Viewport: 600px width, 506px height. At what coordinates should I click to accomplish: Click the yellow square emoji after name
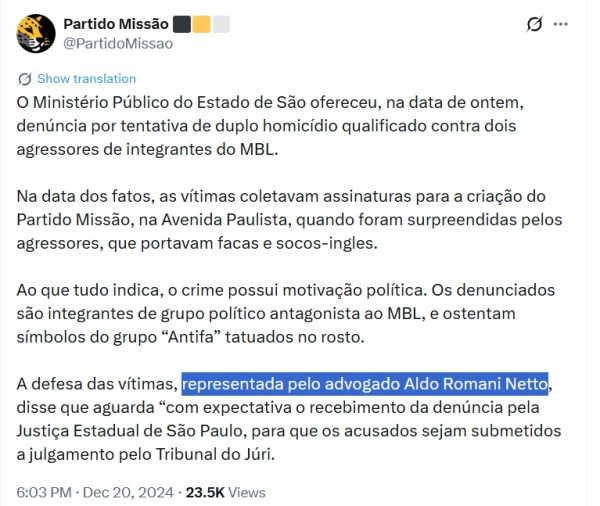[201, 23]
